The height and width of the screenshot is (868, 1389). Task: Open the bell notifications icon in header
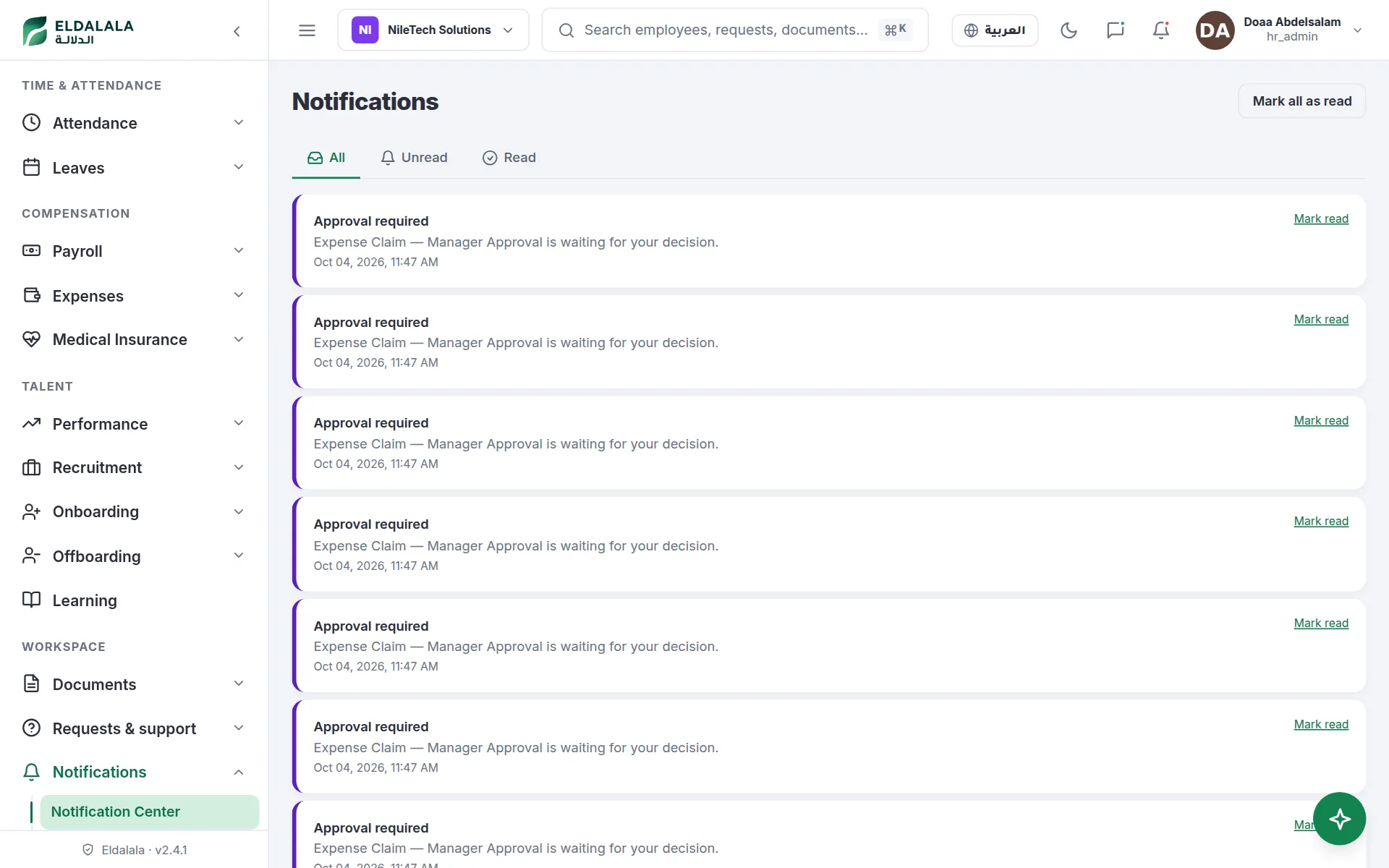(x=1161, y=30)
